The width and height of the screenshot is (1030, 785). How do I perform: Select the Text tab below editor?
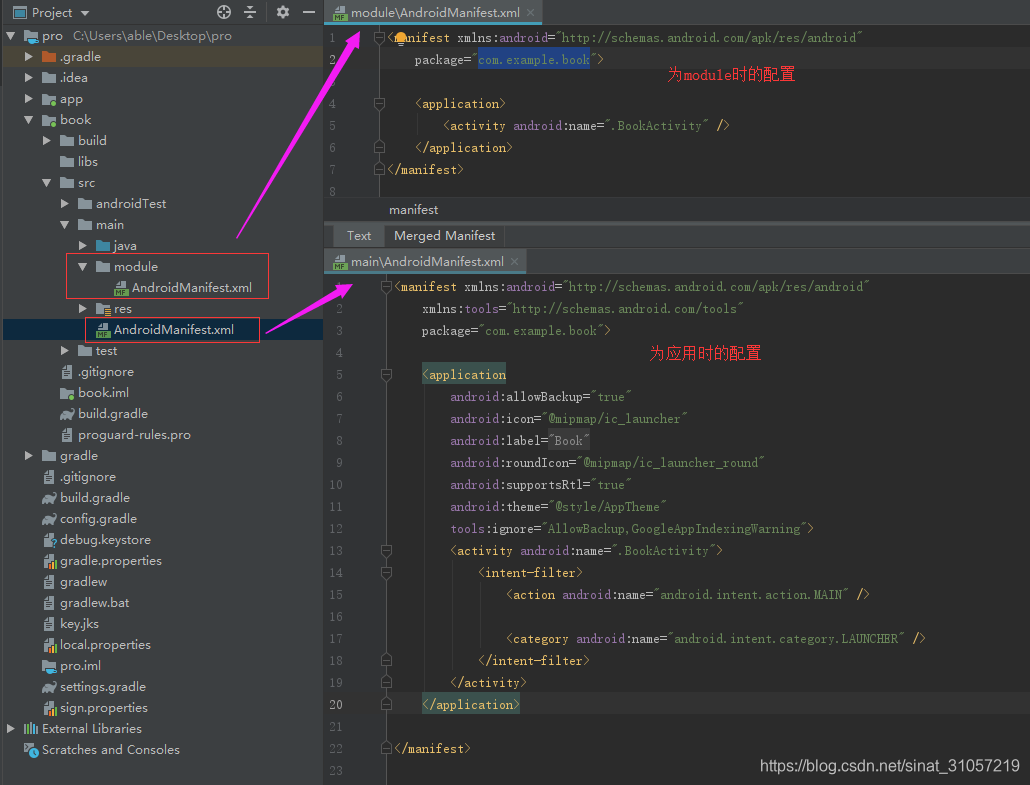(359, 236)
